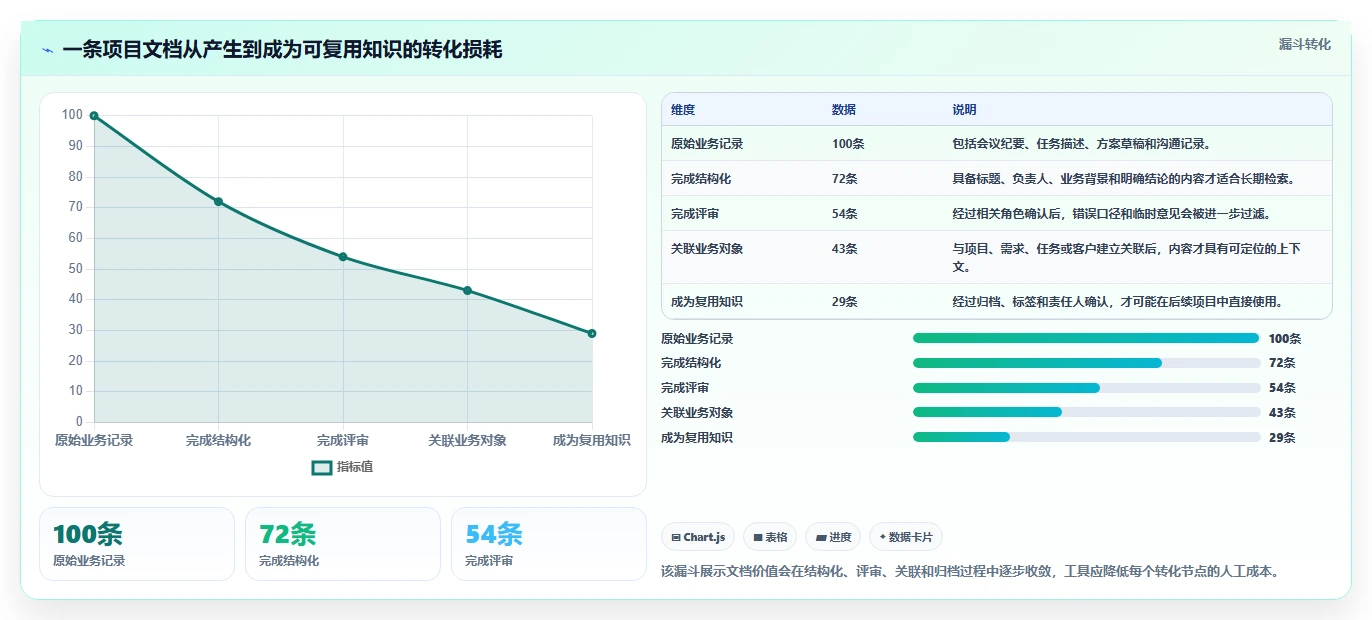
Task: Open the 100条 原始业务记录 stat card
Action: [x=137, y=544]
